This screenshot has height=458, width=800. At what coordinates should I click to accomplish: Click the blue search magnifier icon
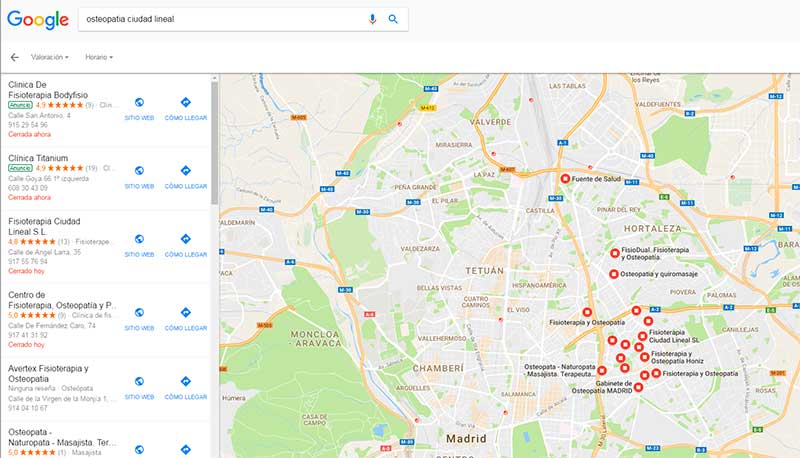tap(393, 19)
